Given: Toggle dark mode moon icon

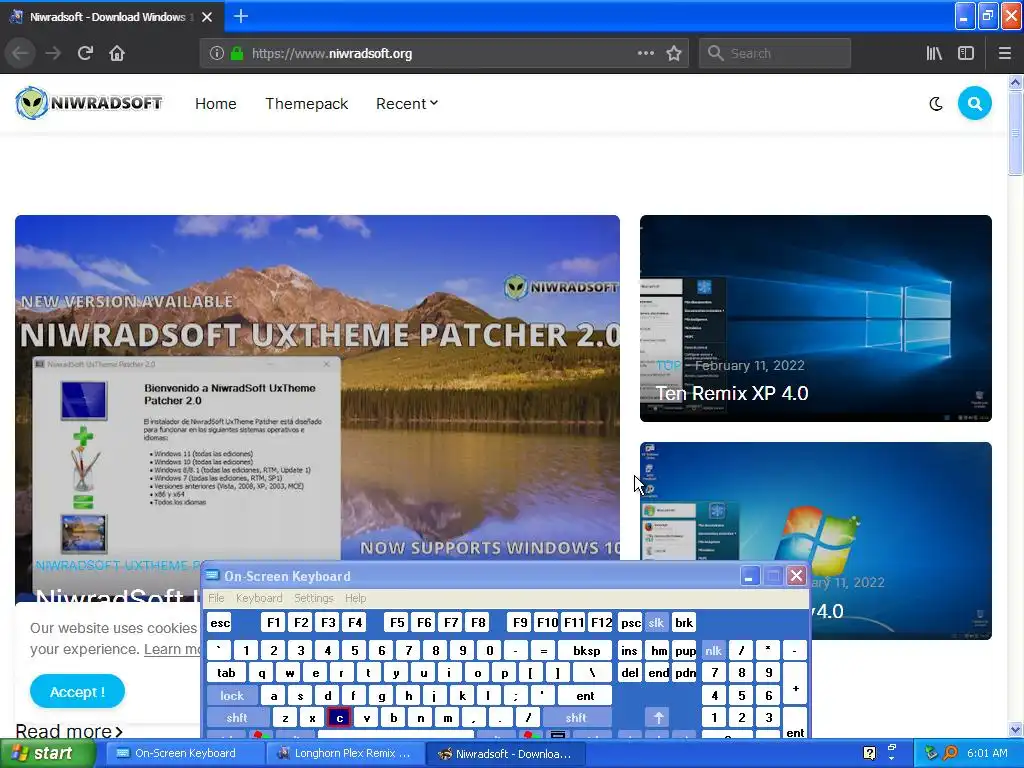Looking at the screenshot, I should point(936,104).
